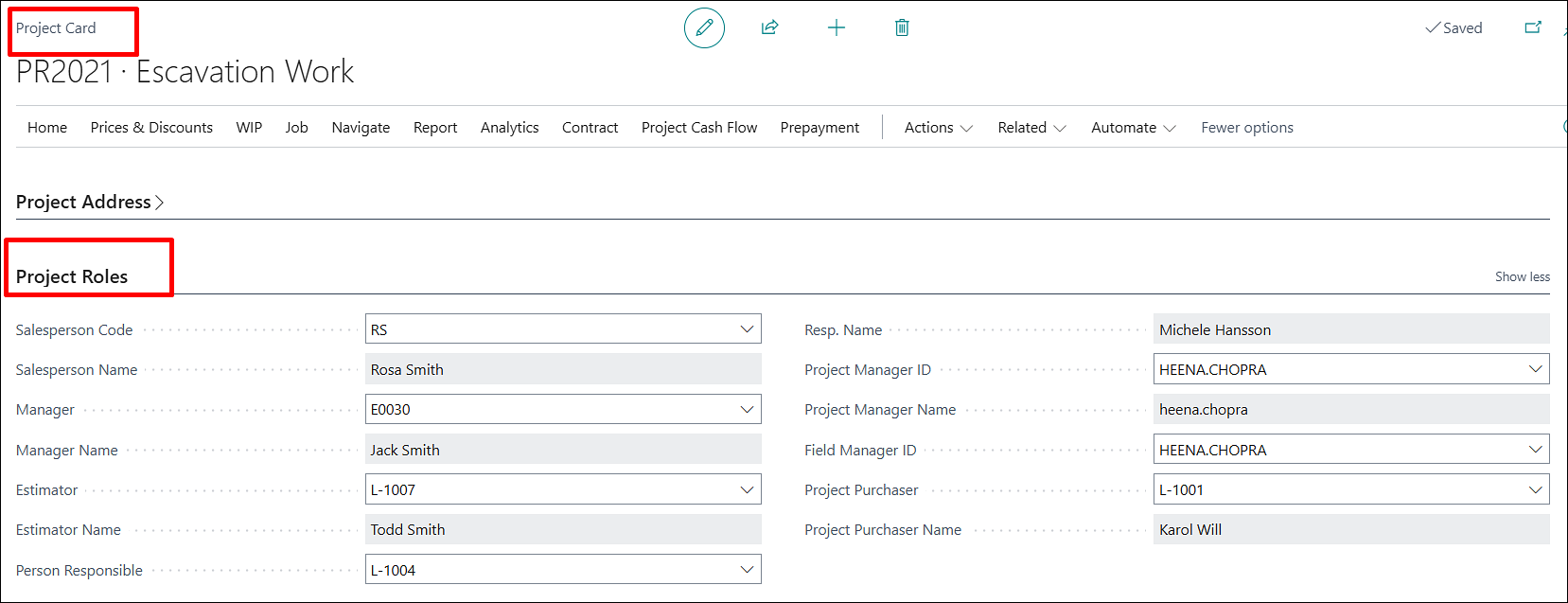This screenshot has height=603, width=1568.
Task: Open the Salesperson Code dropdown
Action: point(748,329)
